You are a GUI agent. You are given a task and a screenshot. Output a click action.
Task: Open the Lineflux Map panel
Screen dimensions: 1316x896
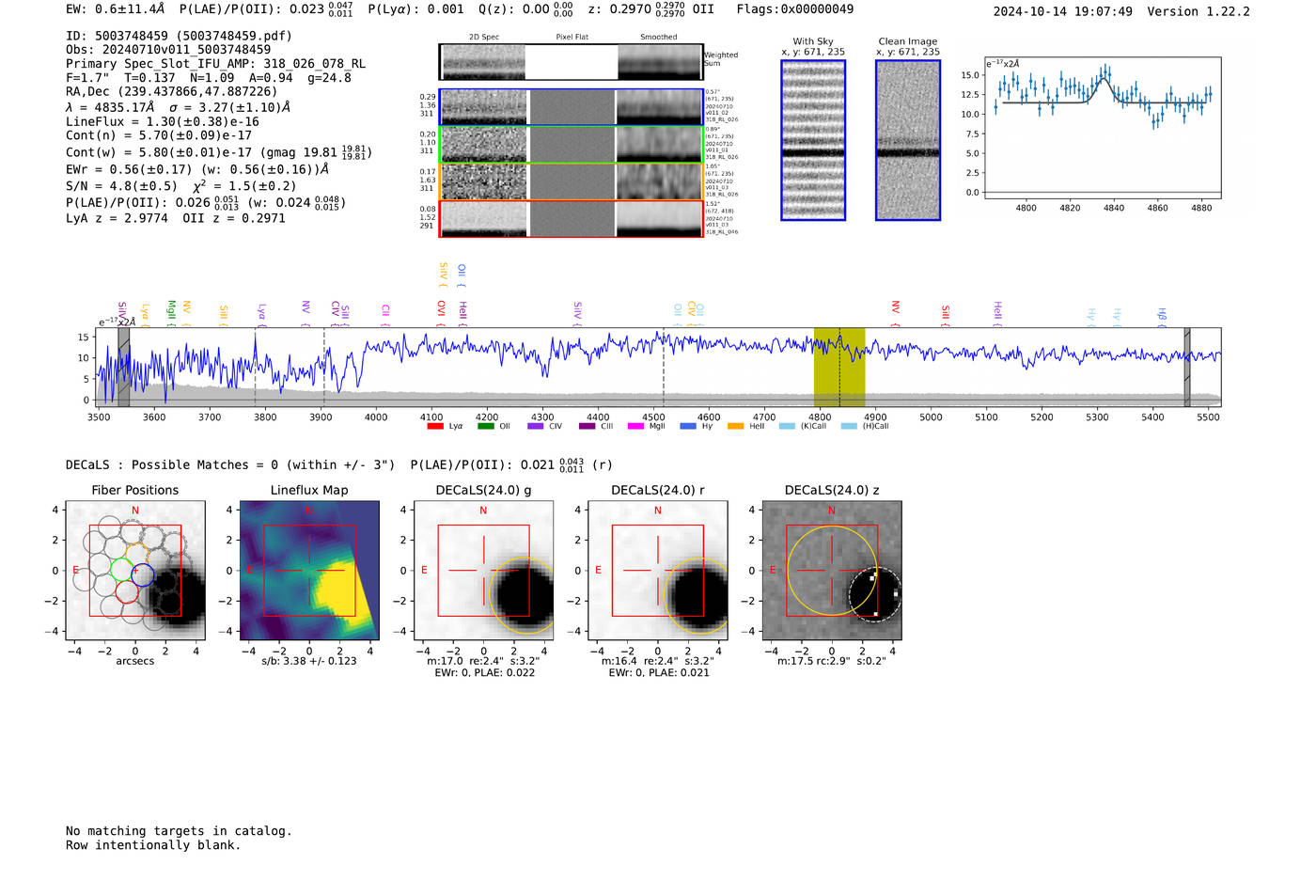coord(309,571)
